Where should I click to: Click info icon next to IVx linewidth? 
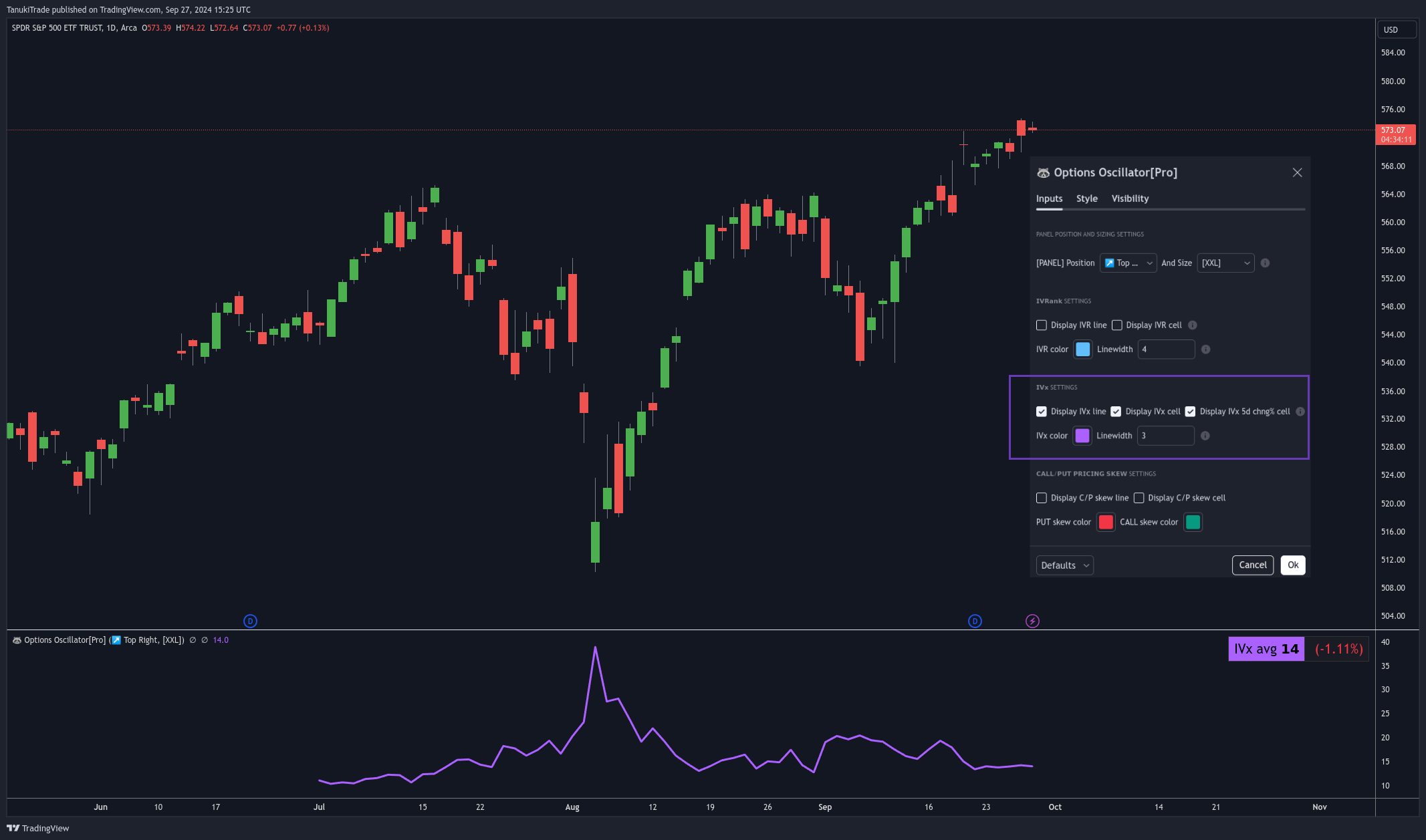(1205, 436)
